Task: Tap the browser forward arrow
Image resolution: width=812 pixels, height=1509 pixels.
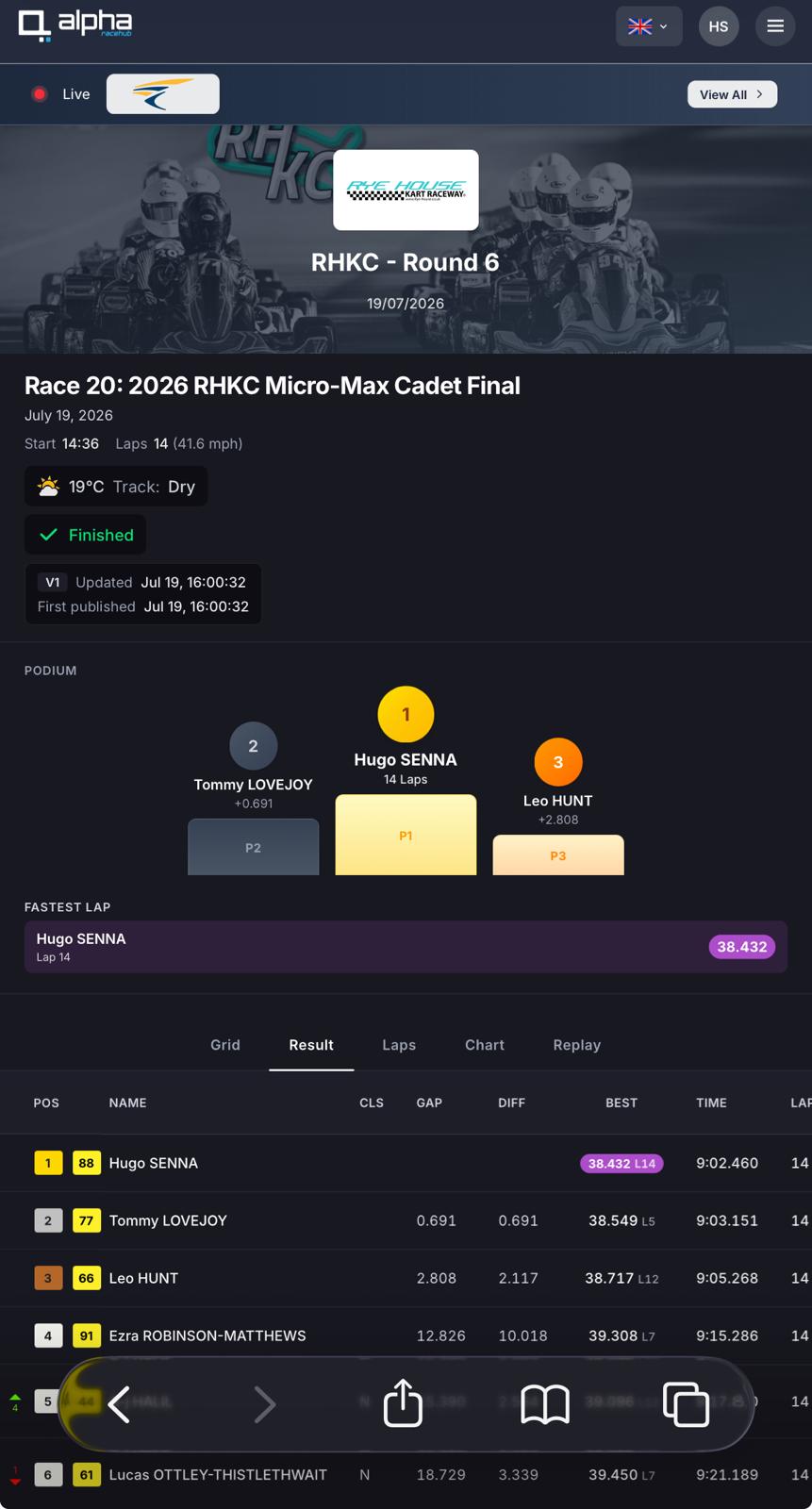Action: tap(265, 1404)
